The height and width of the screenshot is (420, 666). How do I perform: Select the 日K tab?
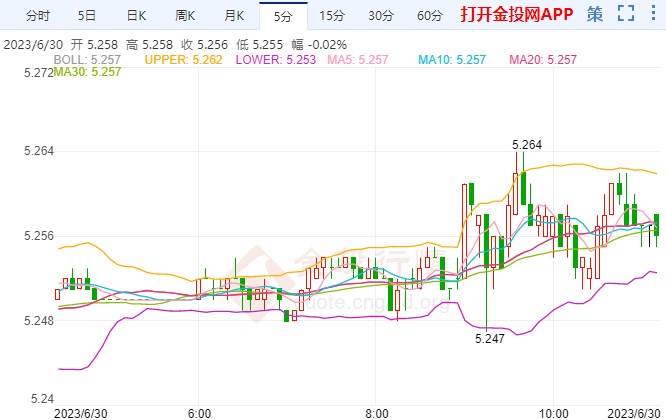(x=136, y=16)
